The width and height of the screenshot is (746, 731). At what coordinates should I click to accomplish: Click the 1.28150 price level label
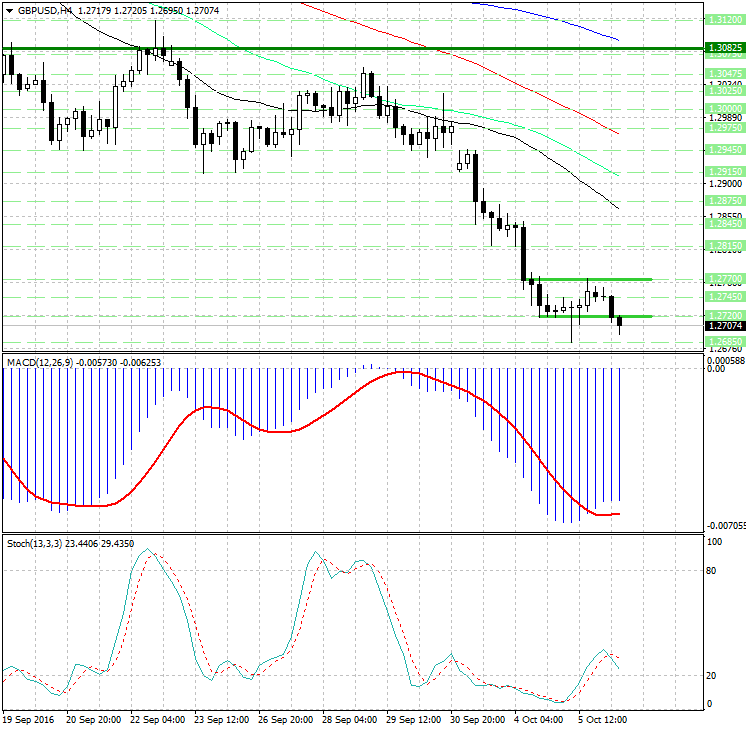point(723,245)
